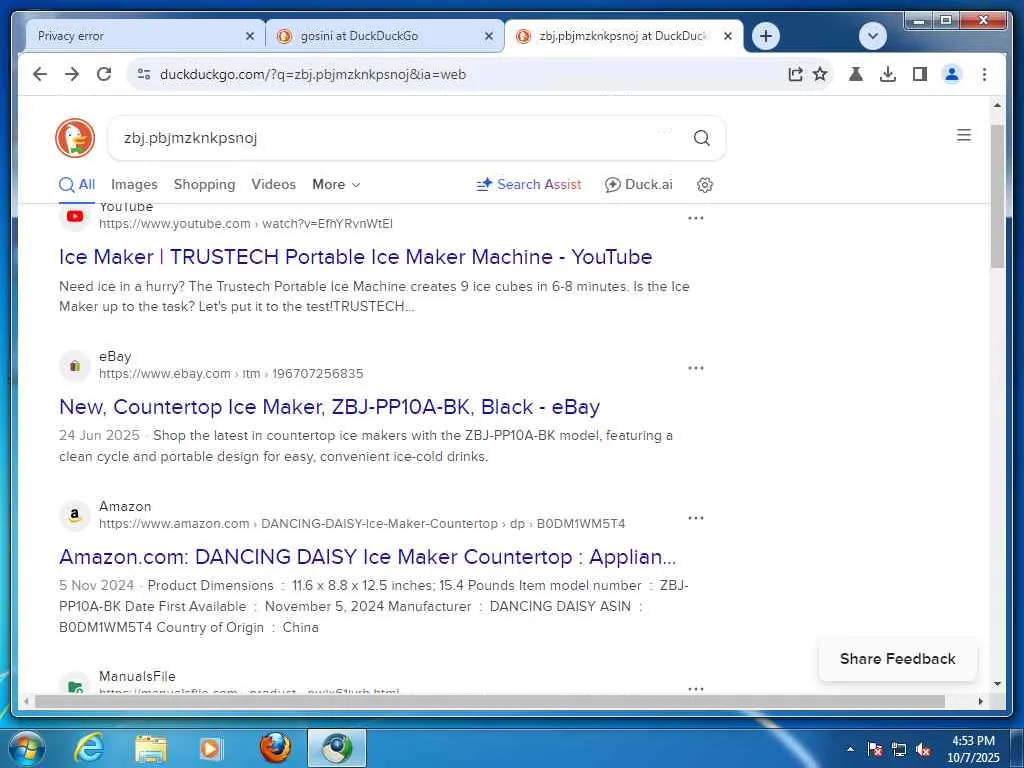Click the share page icon in address bar
The image size is (1024, 768).
click(795, 74)
